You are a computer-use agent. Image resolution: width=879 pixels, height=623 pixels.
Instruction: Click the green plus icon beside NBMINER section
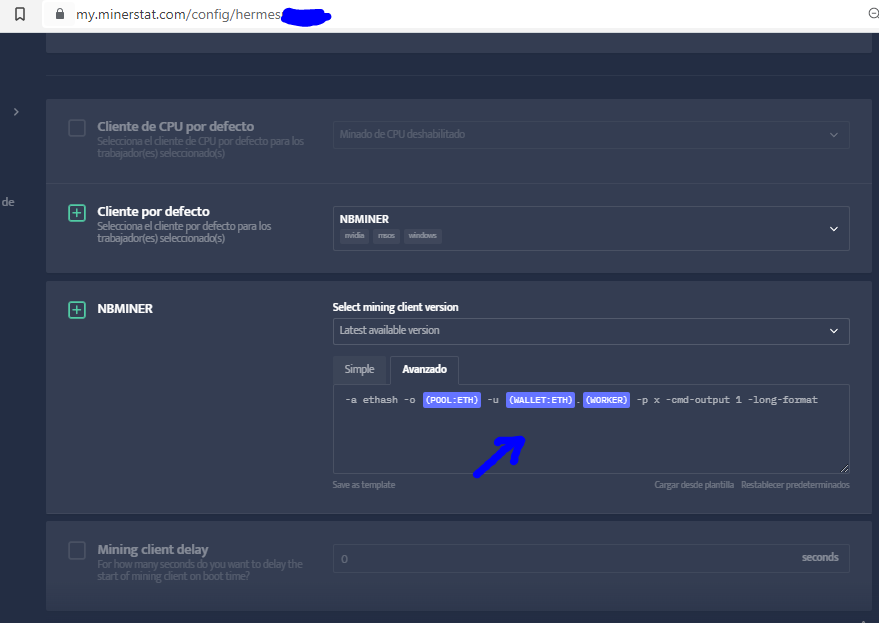pyautogui.click(x=77, y=310)
